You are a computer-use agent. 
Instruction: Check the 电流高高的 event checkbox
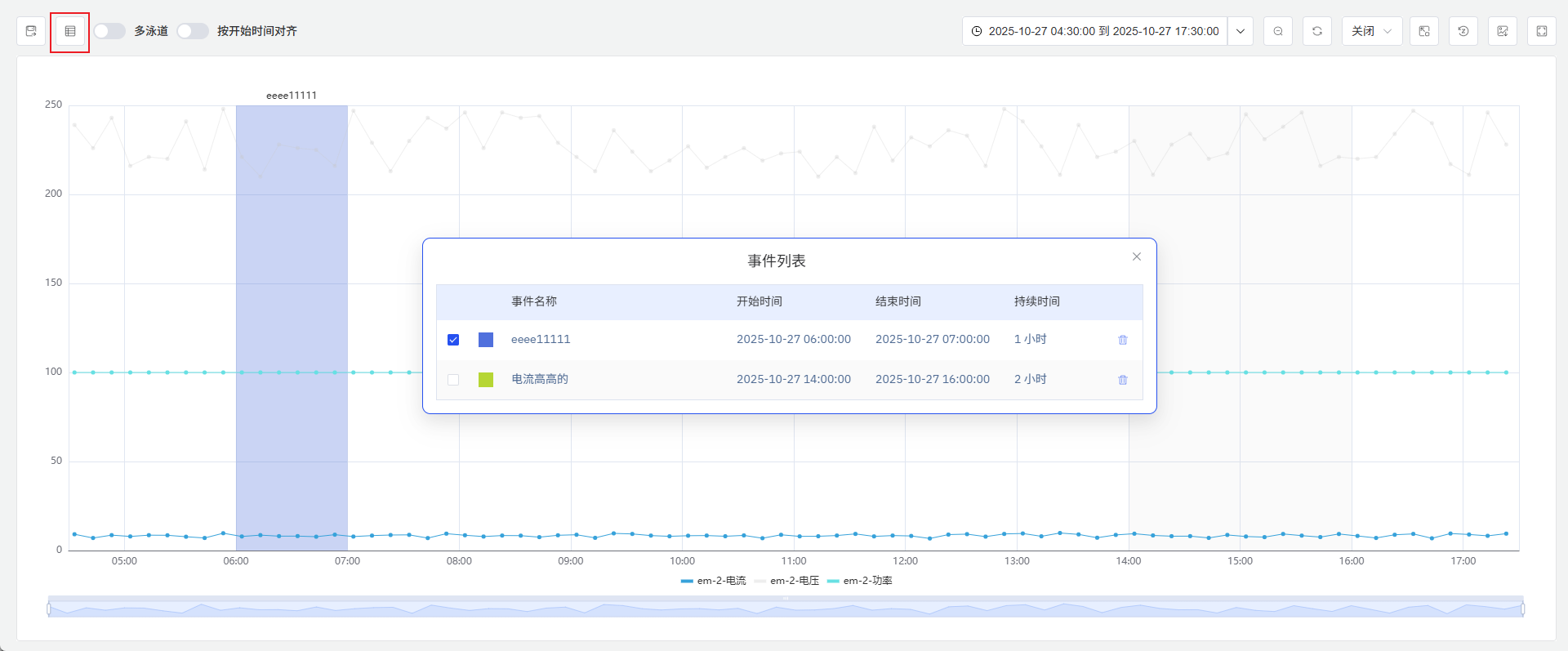(x=453, y=380)
